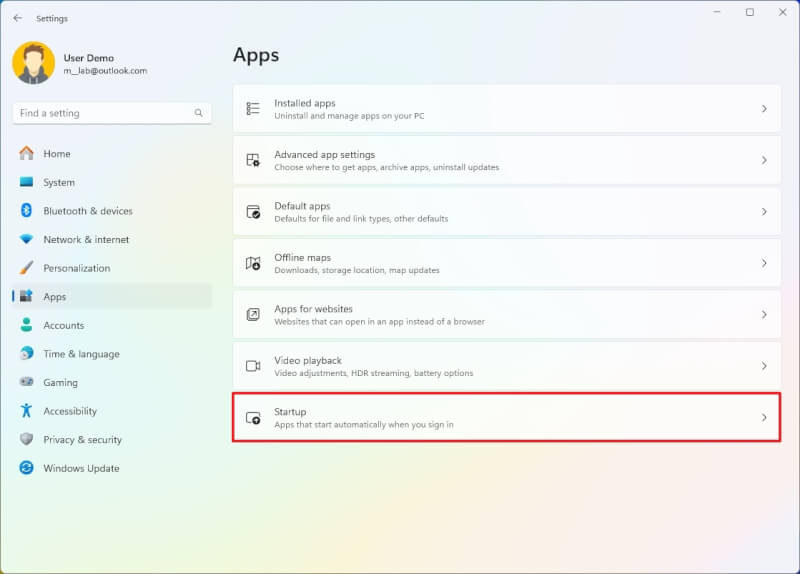
Task: Expand the Offline maps chevron arrow
Action: coord(764,263)
